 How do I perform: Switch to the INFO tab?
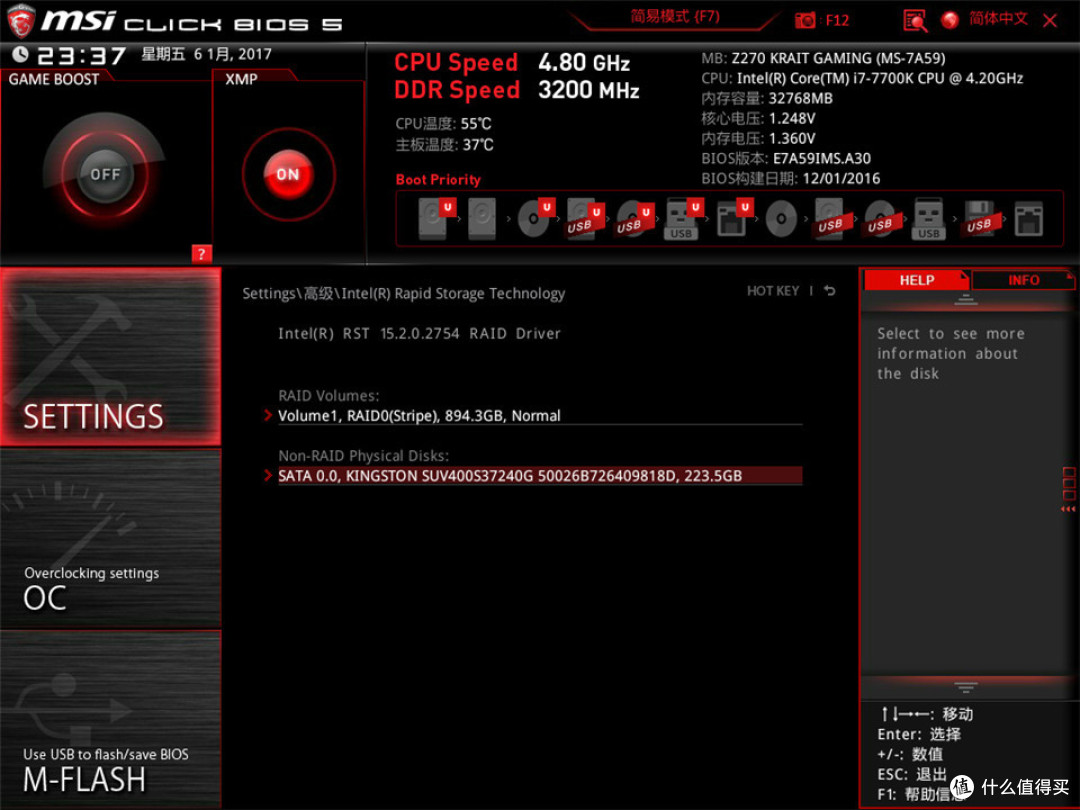point(1024,280)
